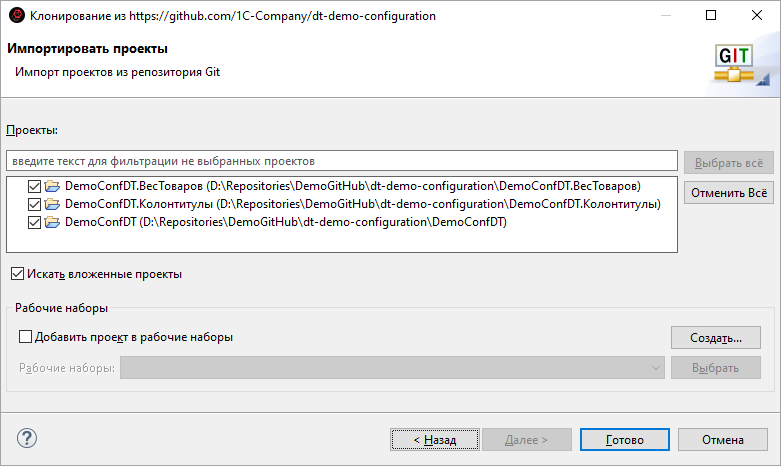Click the folder icon of DemoConfDT.Колонтитулы project

[53, 204]
